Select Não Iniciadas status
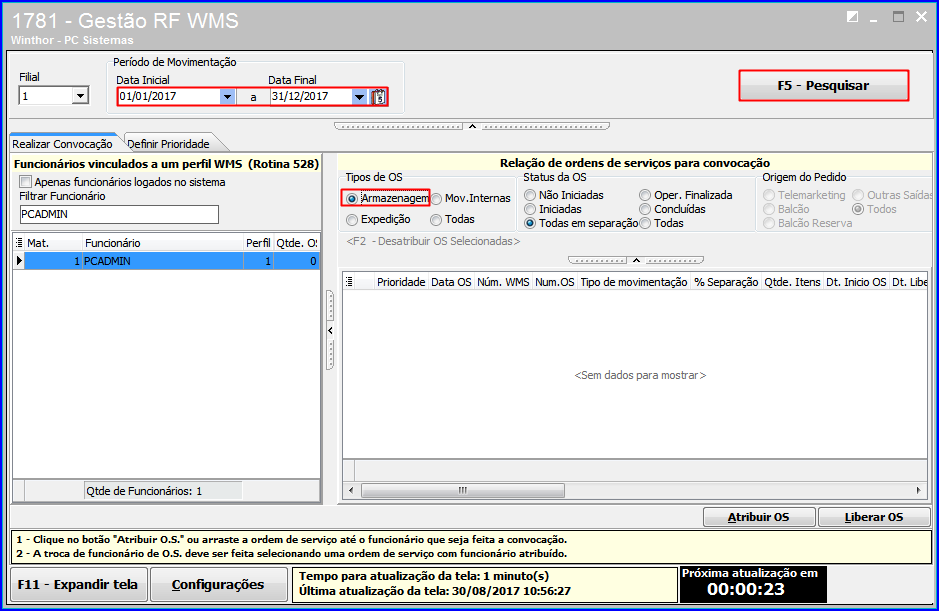This screenshot has height=611, width=939. pyautogui.click(x=529, y=195)
